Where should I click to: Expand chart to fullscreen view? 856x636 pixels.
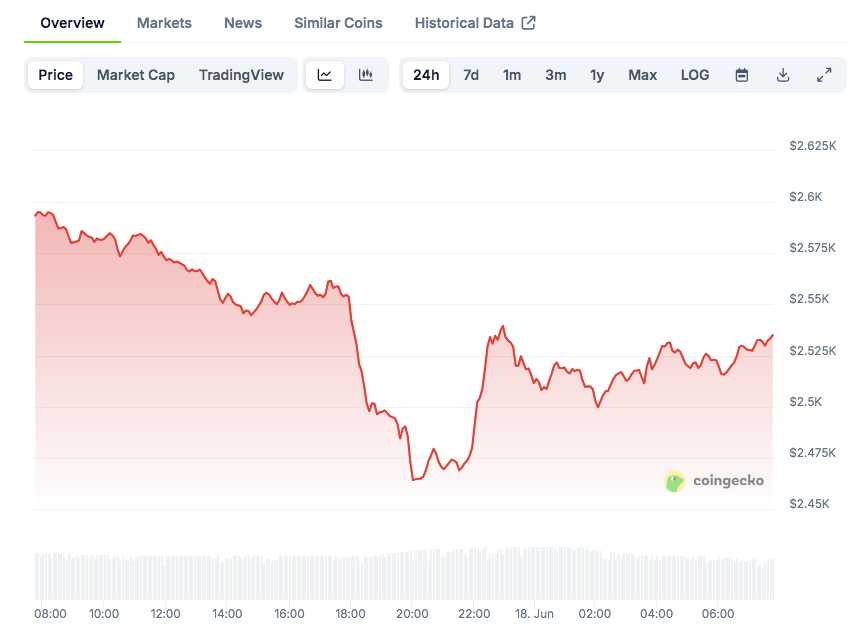[x=824, y=75]
